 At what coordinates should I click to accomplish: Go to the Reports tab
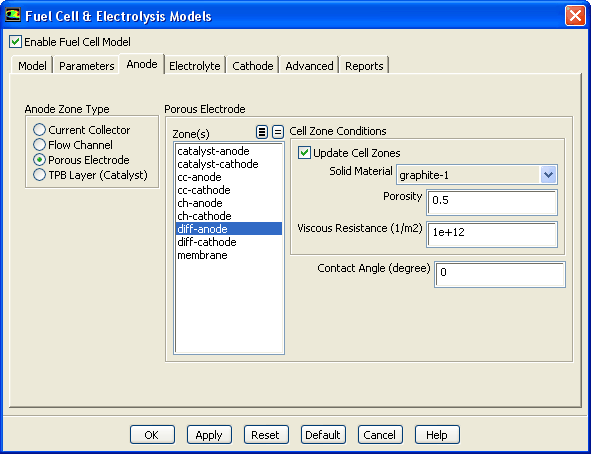[364, 66]
